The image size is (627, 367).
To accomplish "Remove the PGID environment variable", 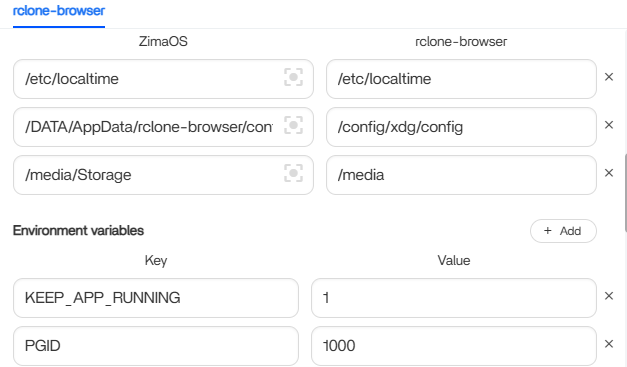I will (609, 344).
